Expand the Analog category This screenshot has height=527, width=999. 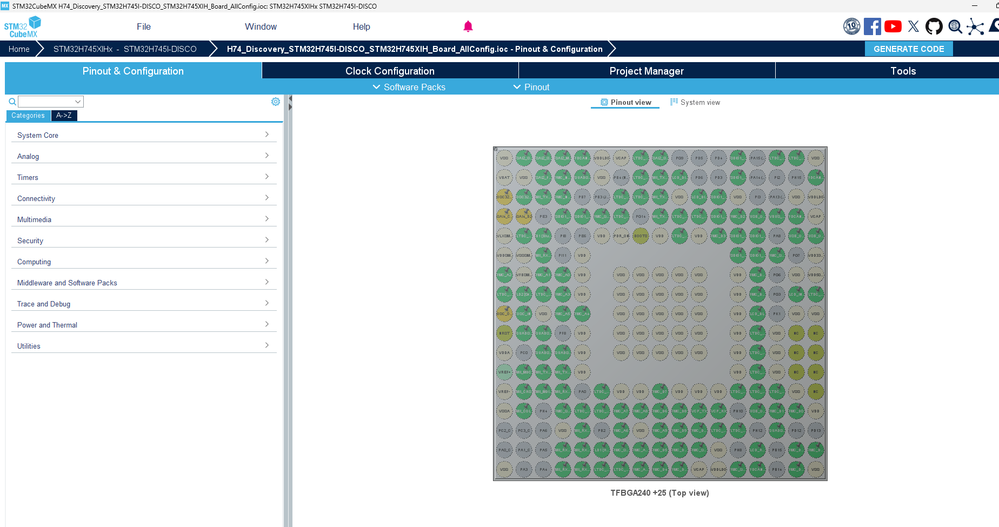pos(143,156)
